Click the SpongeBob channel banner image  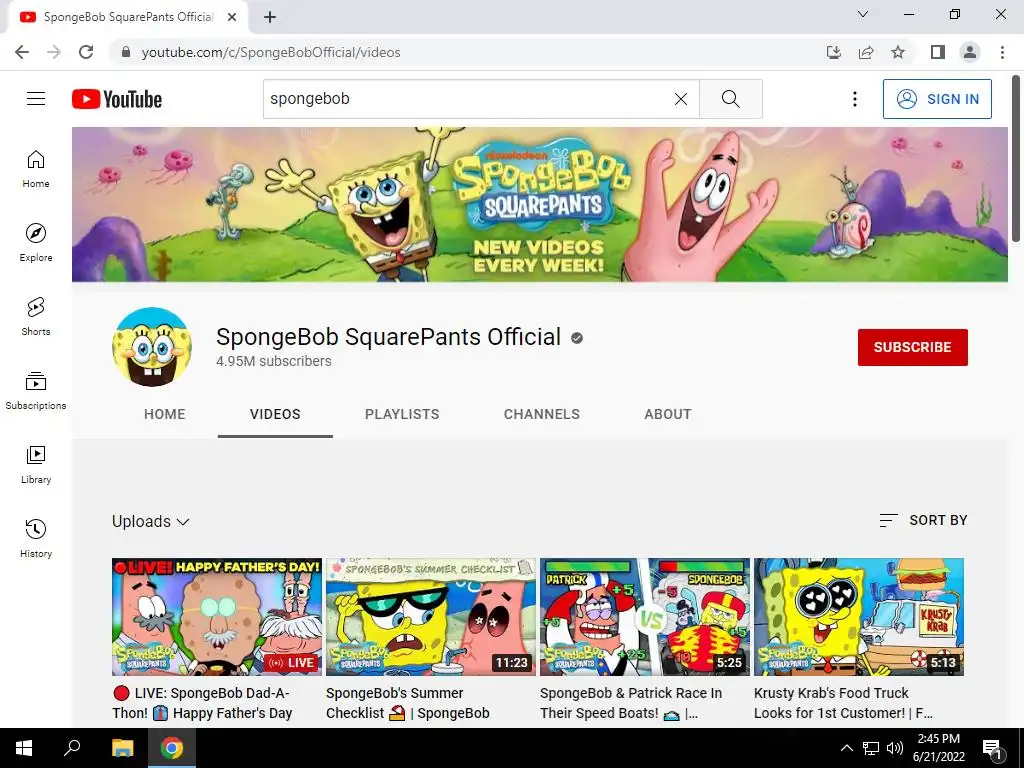pyautogui.click(x=539, y=204)
